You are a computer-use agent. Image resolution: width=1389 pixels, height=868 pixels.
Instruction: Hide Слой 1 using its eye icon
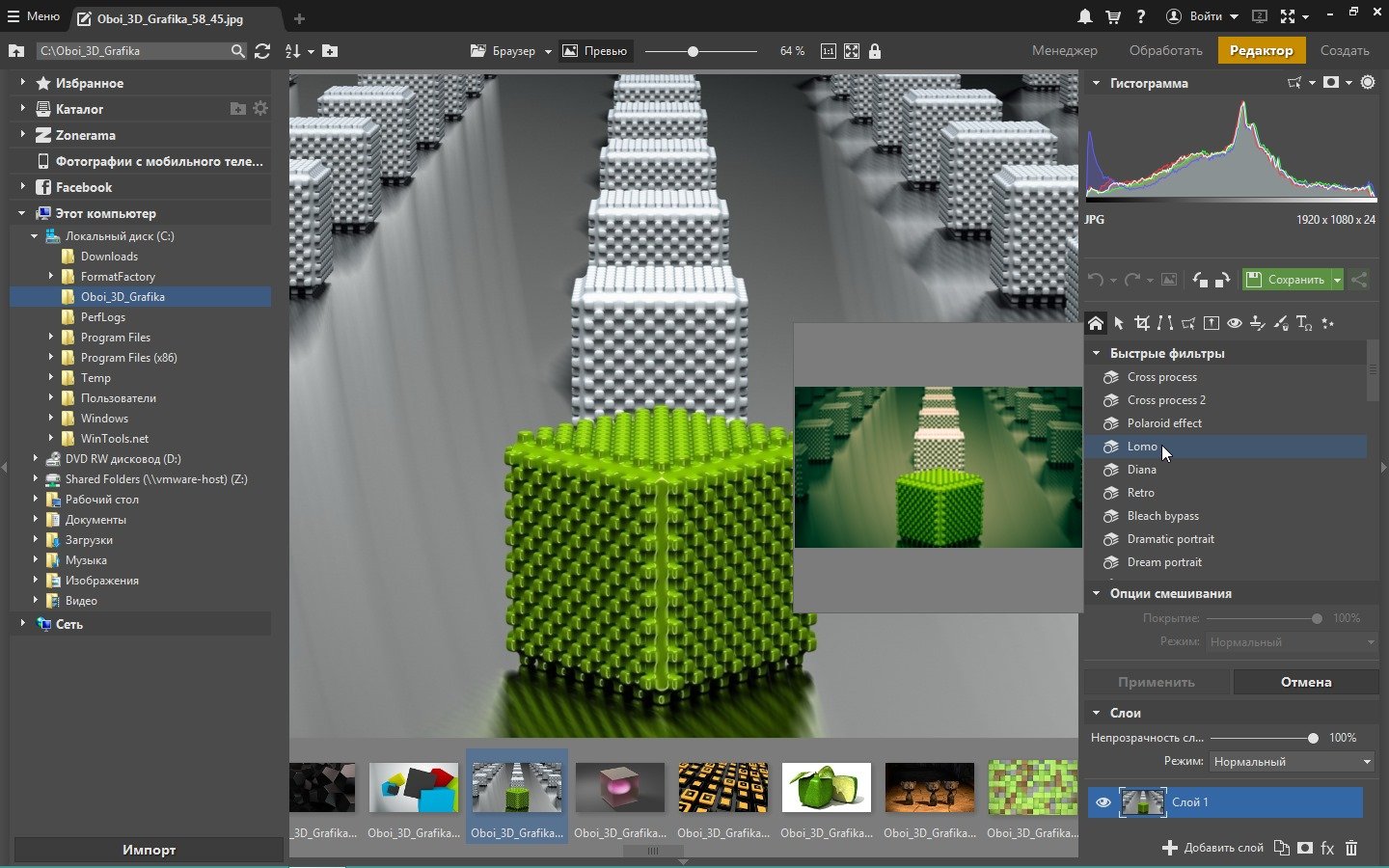click(1103, 802)
